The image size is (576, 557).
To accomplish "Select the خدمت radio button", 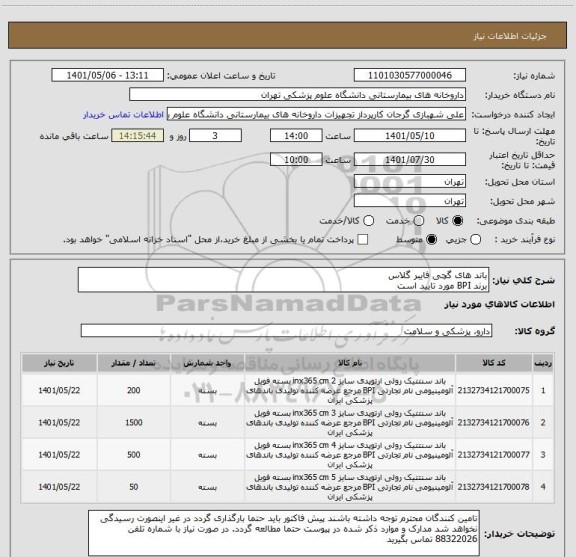I will tap(419, 221).
